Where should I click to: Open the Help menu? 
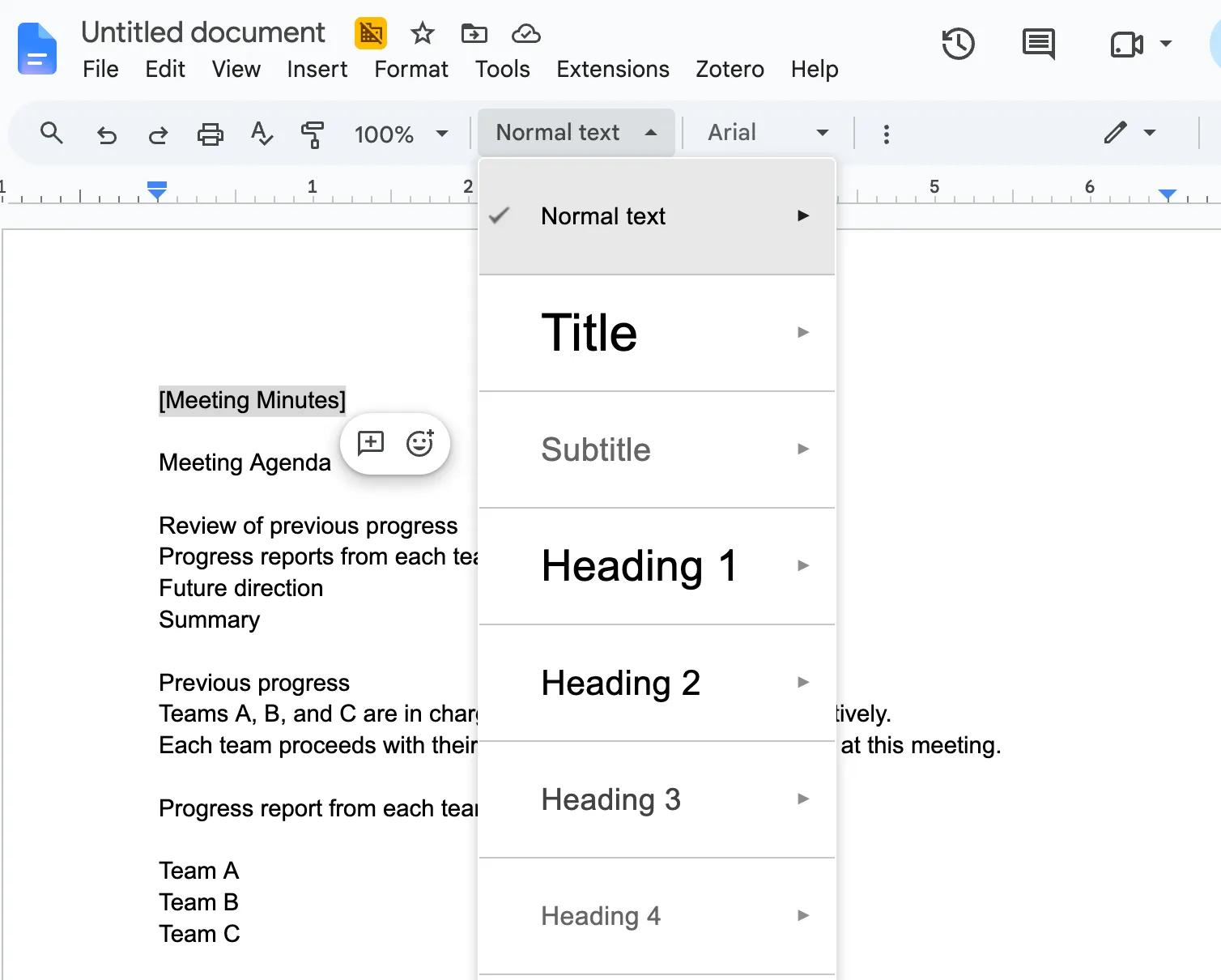815,70
